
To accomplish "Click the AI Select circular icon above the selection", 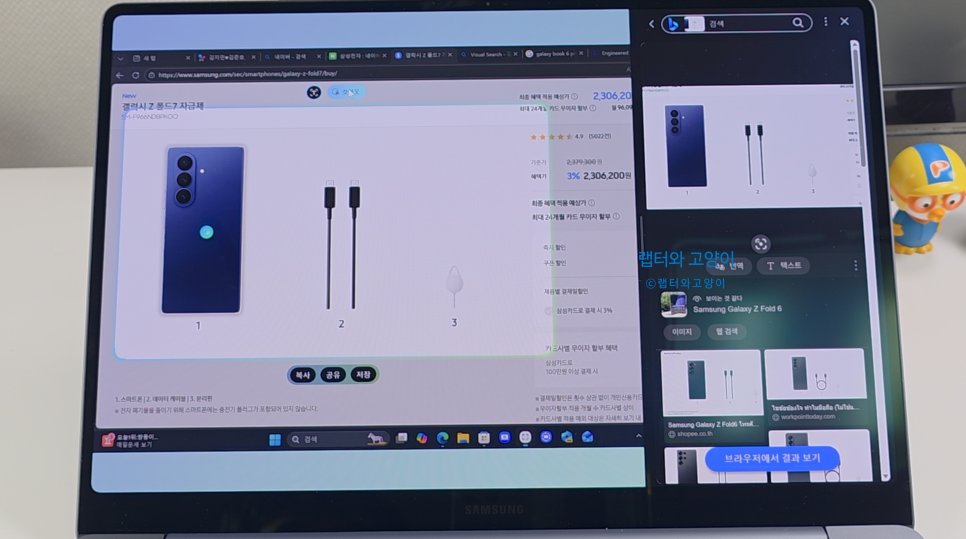I will (314, 92).
